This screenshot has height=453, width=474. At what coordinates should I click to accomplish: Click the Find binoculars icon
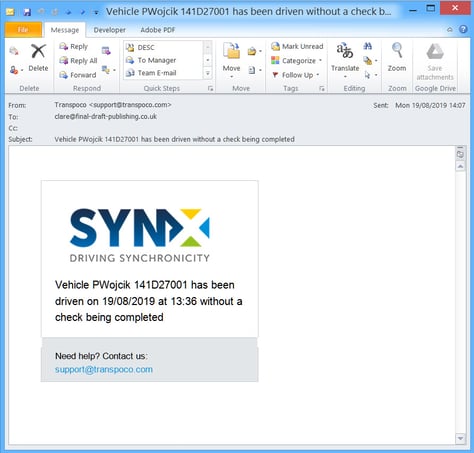[368, 46]
